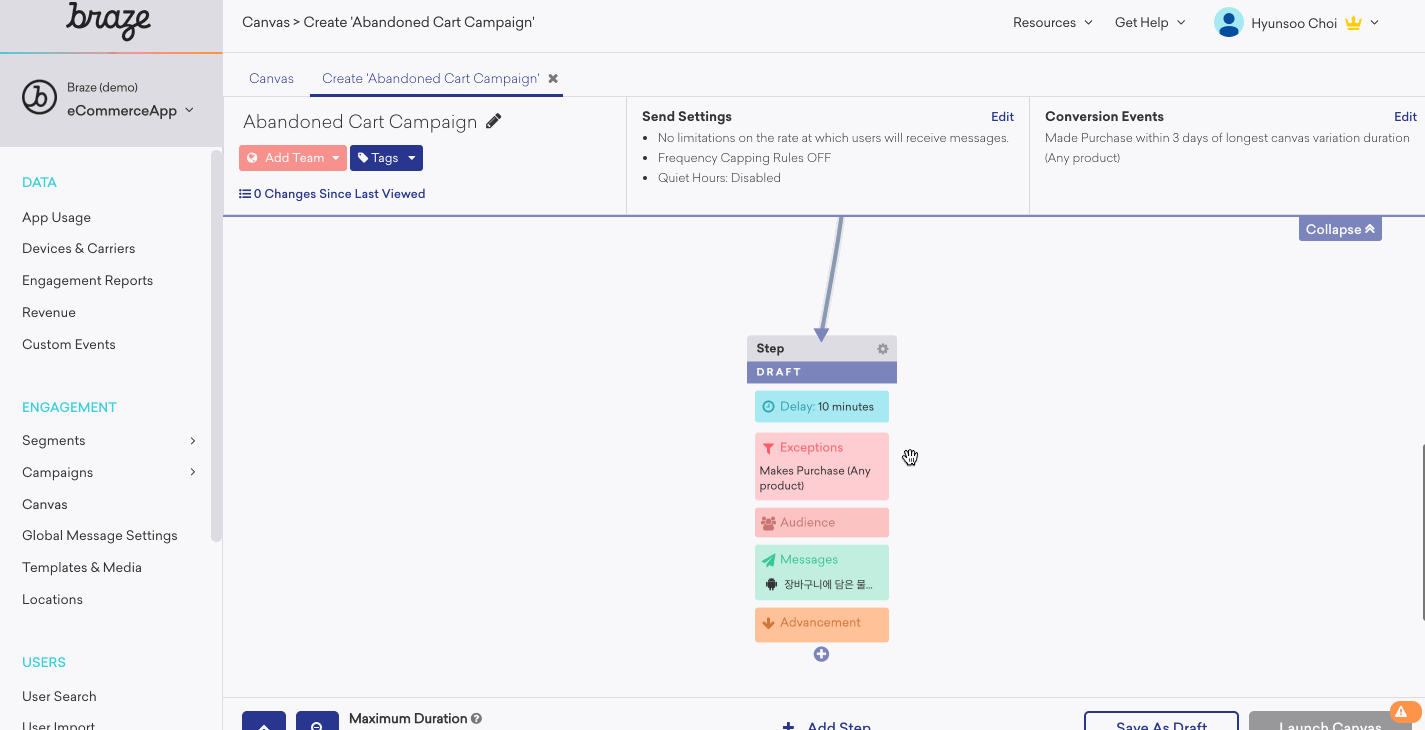The image size is (1425, 730).
Task: Click the 'Maximum Duration' label
Action: pos(408,719)
